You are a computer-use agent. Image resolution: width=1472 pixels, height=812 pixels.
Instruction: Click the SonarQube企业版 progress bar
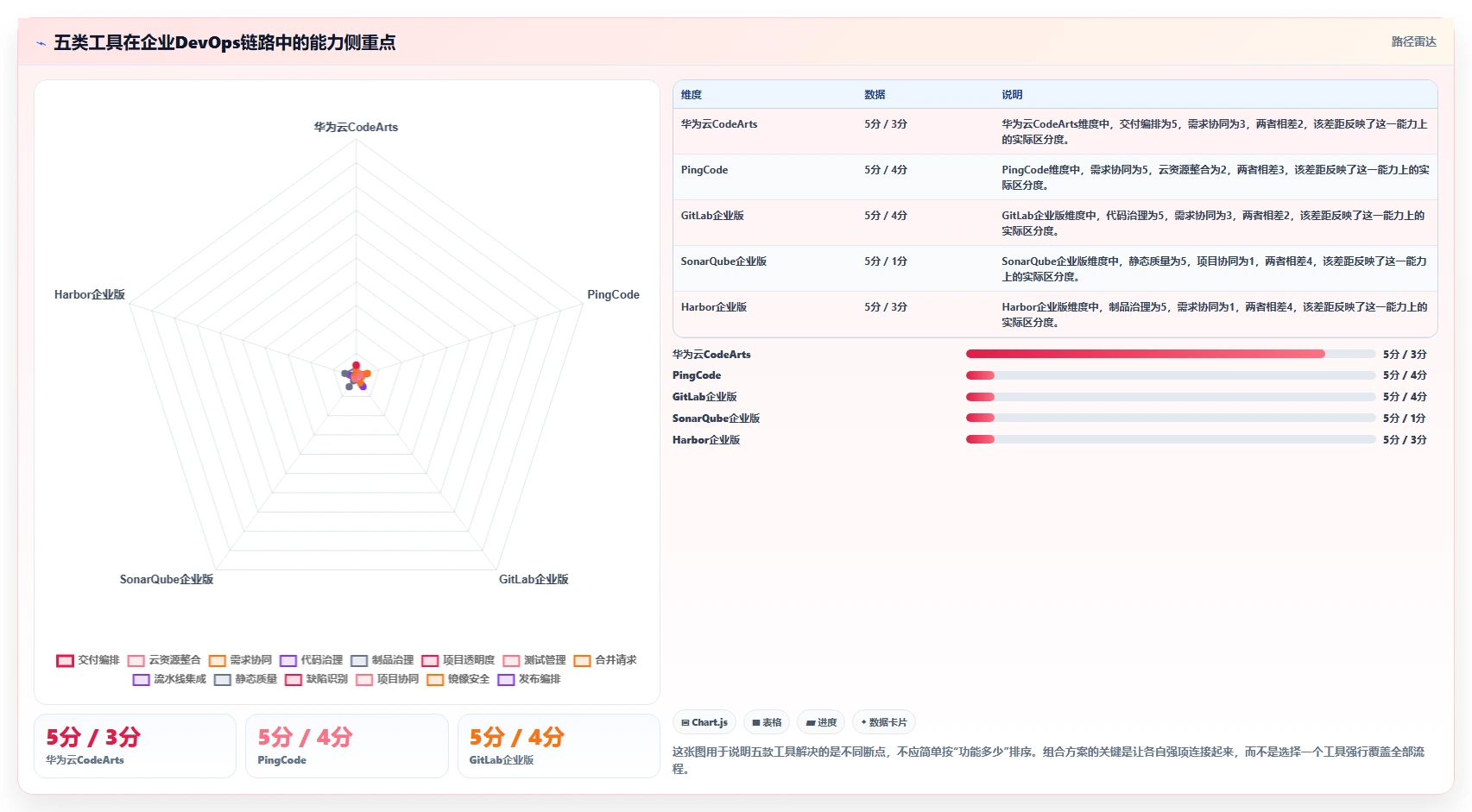[x=1171, y=418]
